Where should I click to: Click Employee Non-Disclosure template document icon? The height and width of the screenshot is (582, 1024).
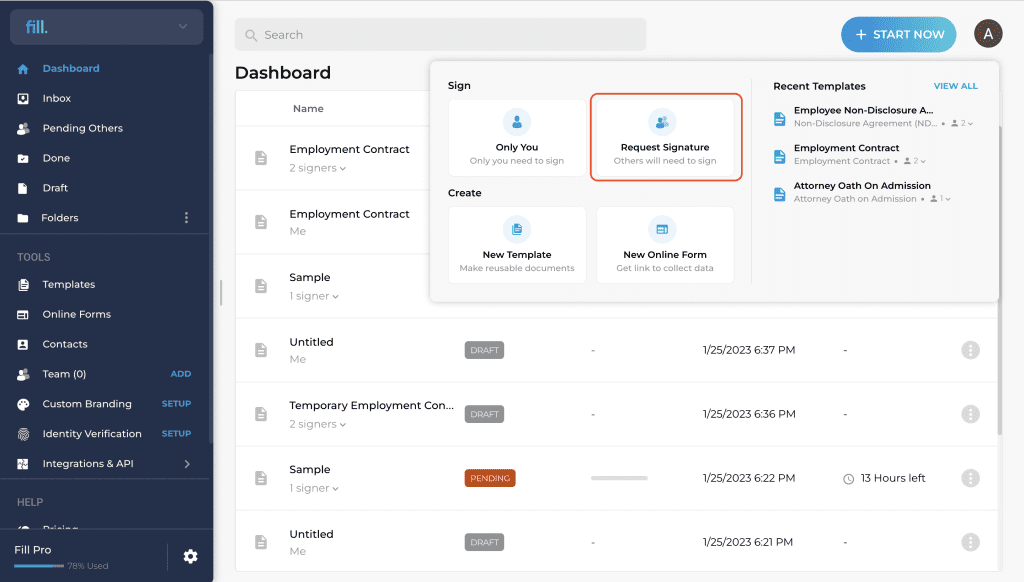point(779,119)
